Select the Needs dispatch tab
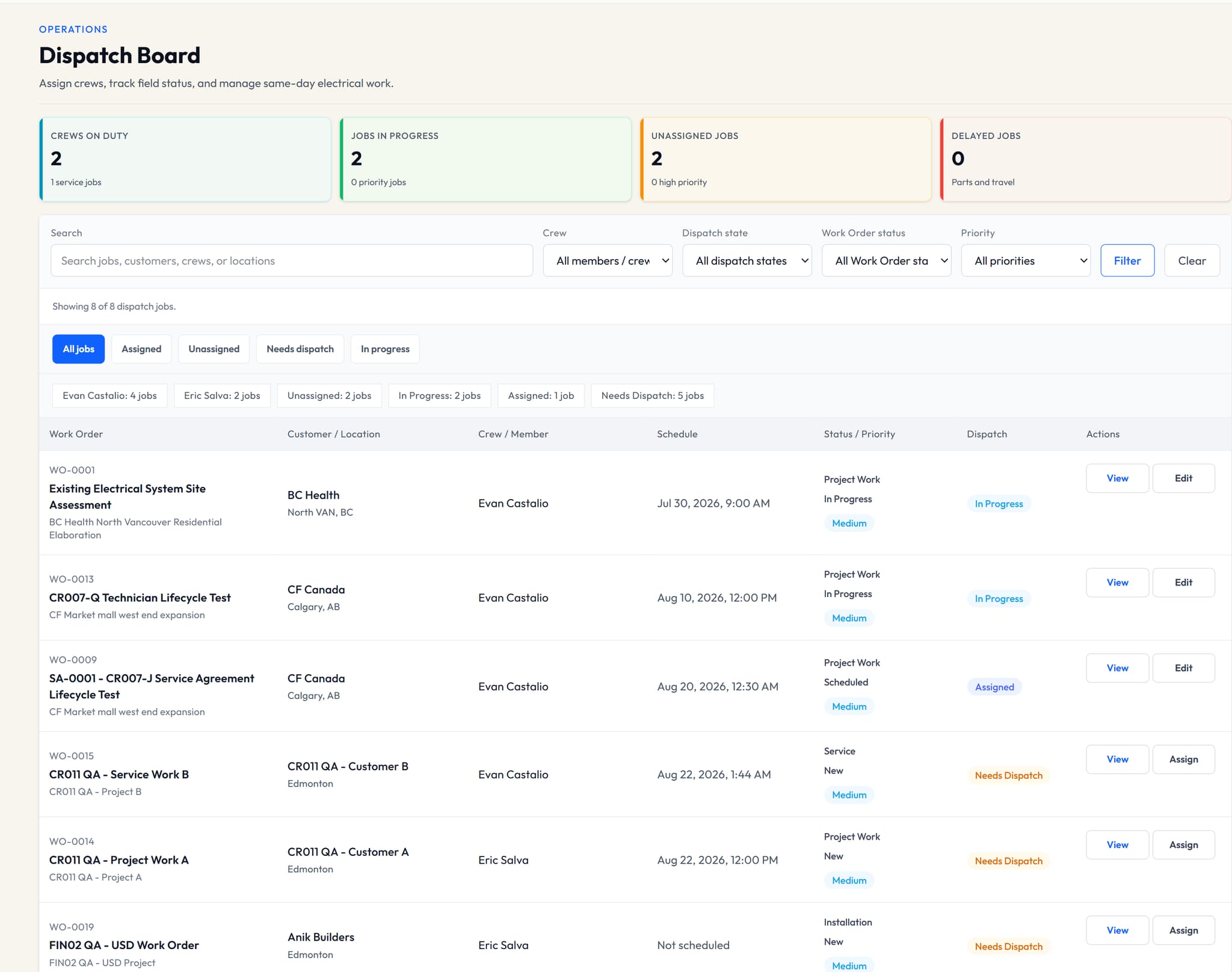Image resolution: width=1232 pixels, height=972 pixels. click(x=300, y=349)
